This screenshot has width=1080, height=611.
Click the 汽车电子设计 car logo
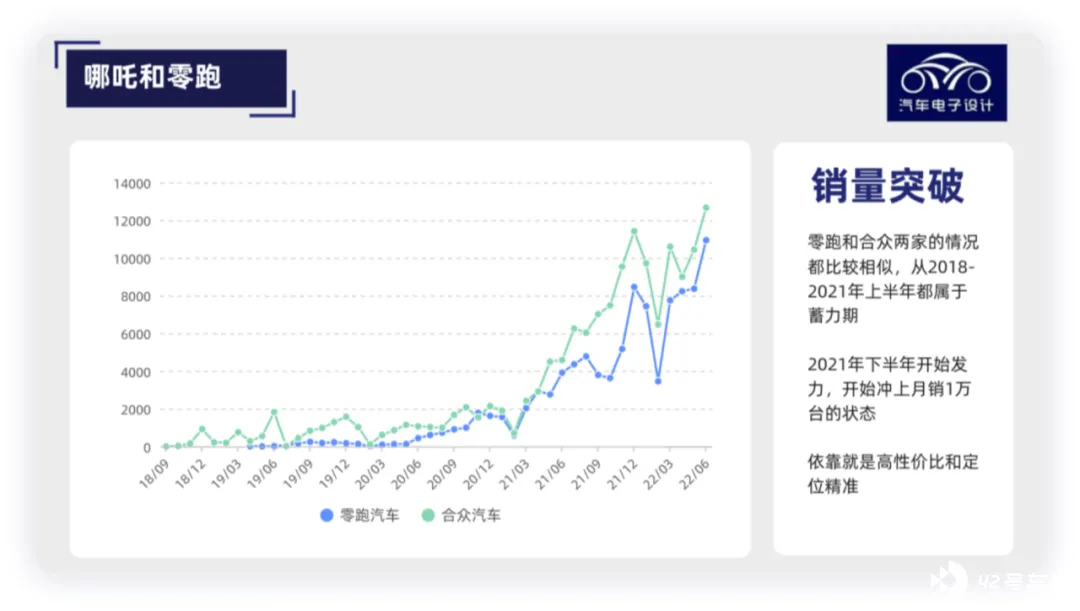point(946,83)
